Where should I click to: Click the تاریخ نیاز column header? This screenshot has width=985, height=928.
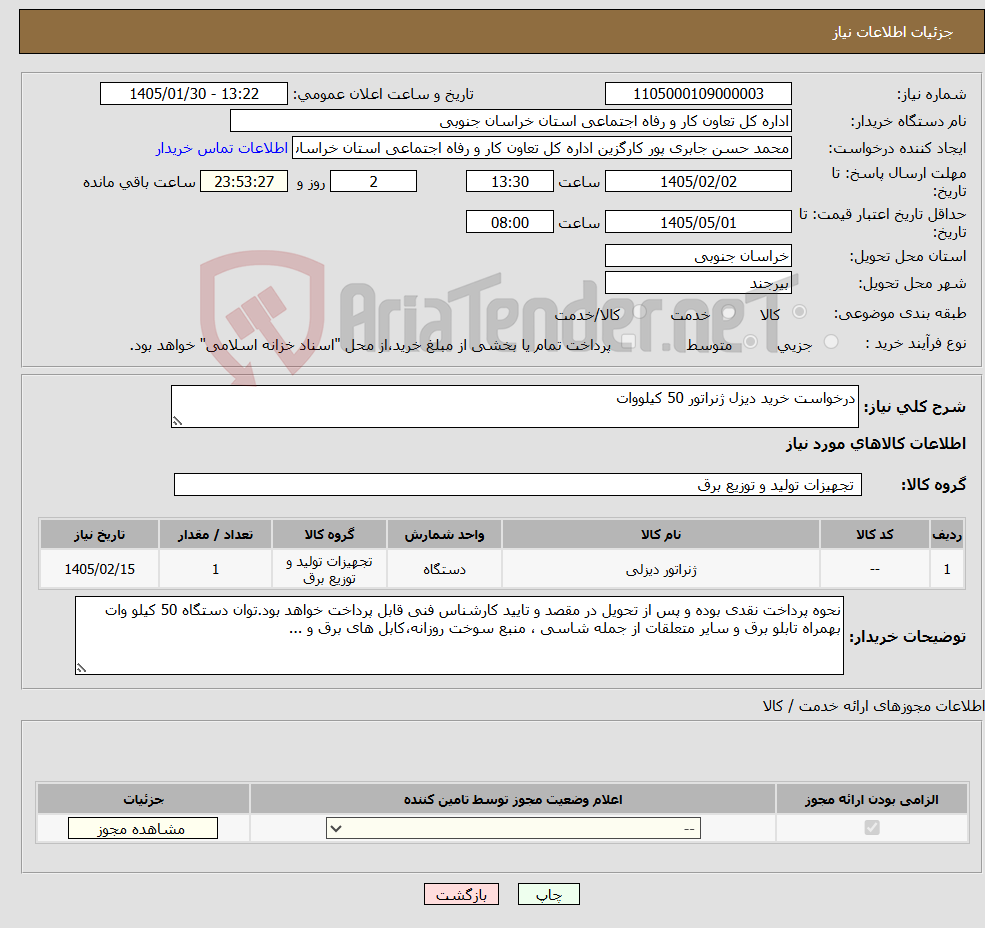pyautogui.click(x=99, y=534)
